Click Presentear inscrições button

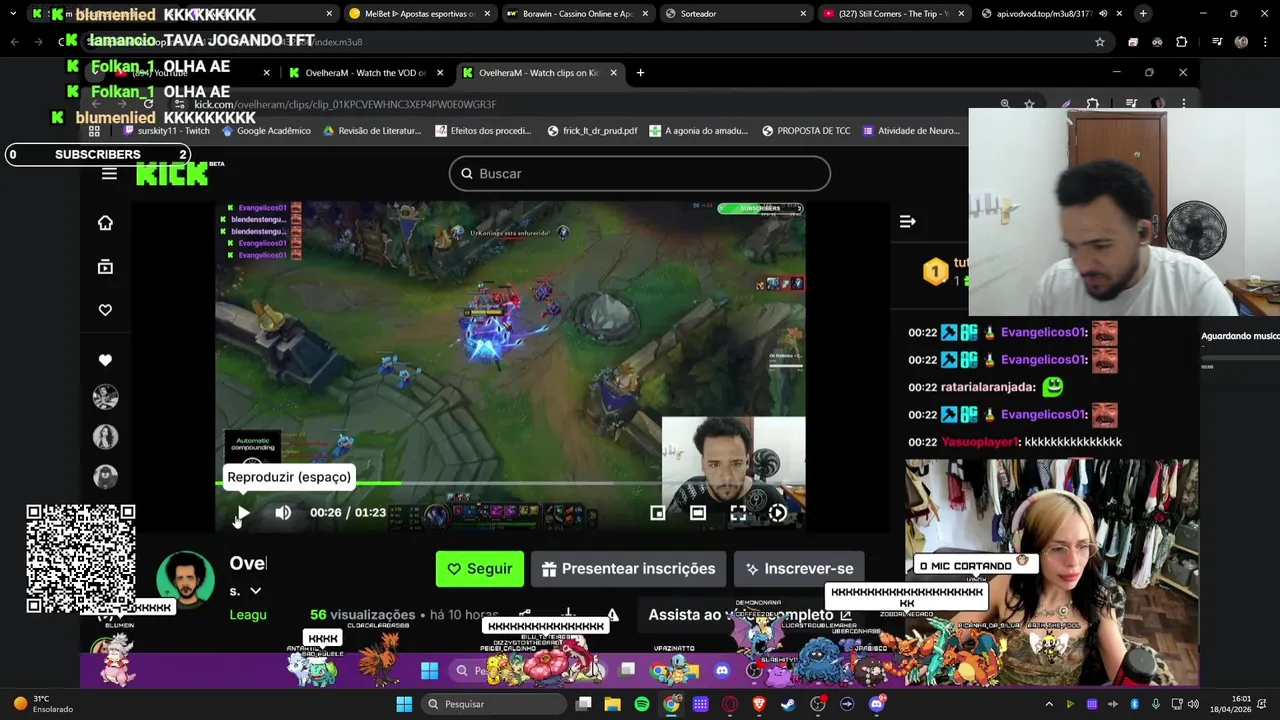point(628,569)
